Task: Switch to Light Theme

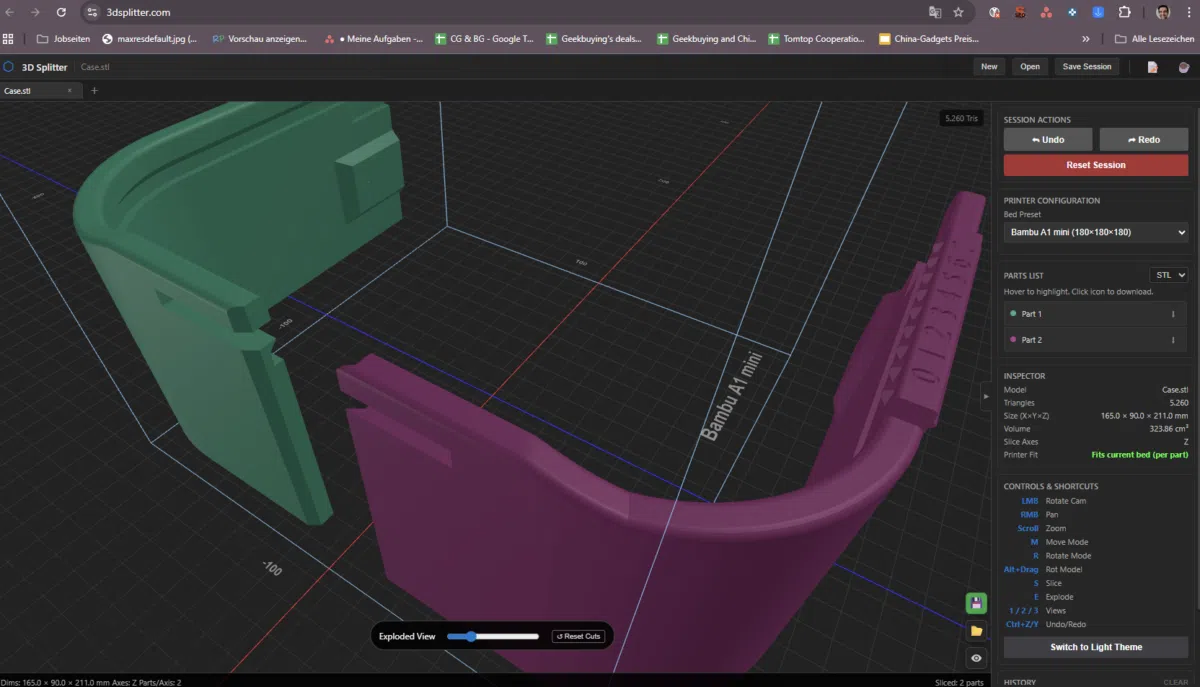Action: click(1095, 646)
